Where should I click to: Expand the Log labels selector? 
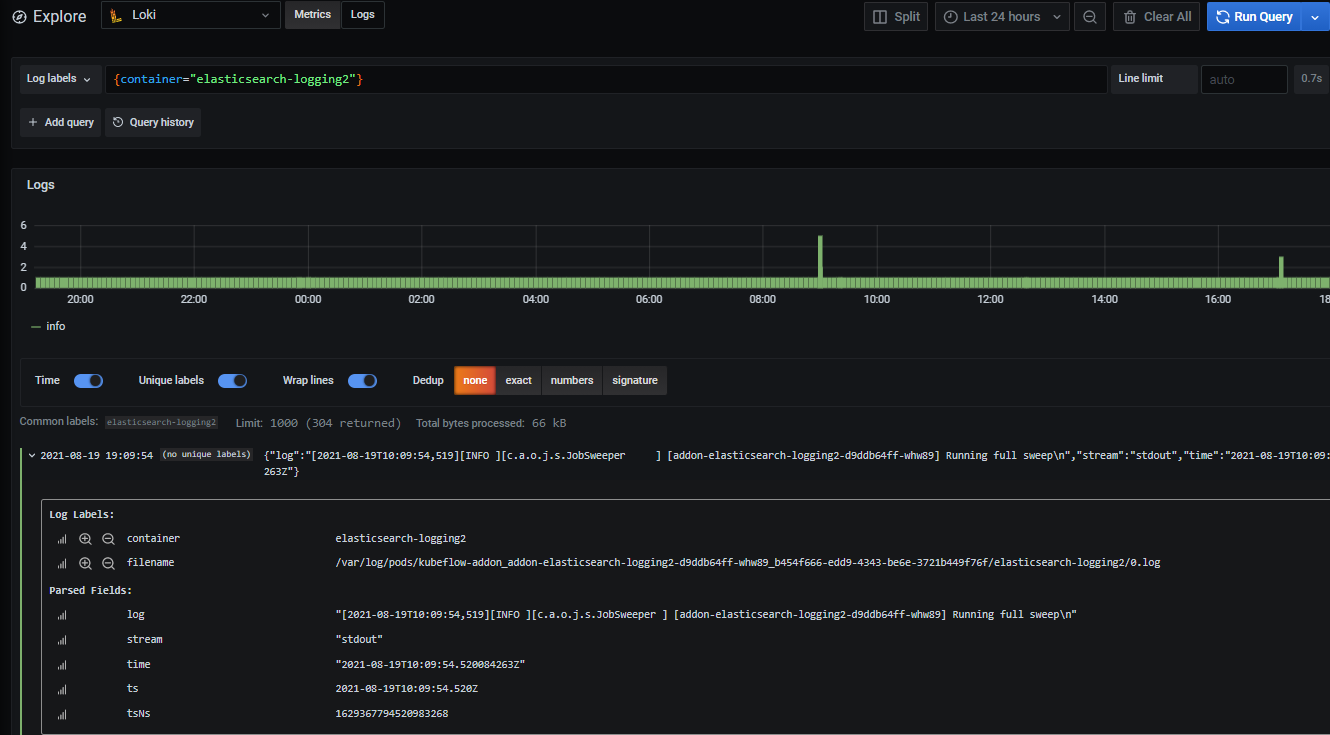59,79
